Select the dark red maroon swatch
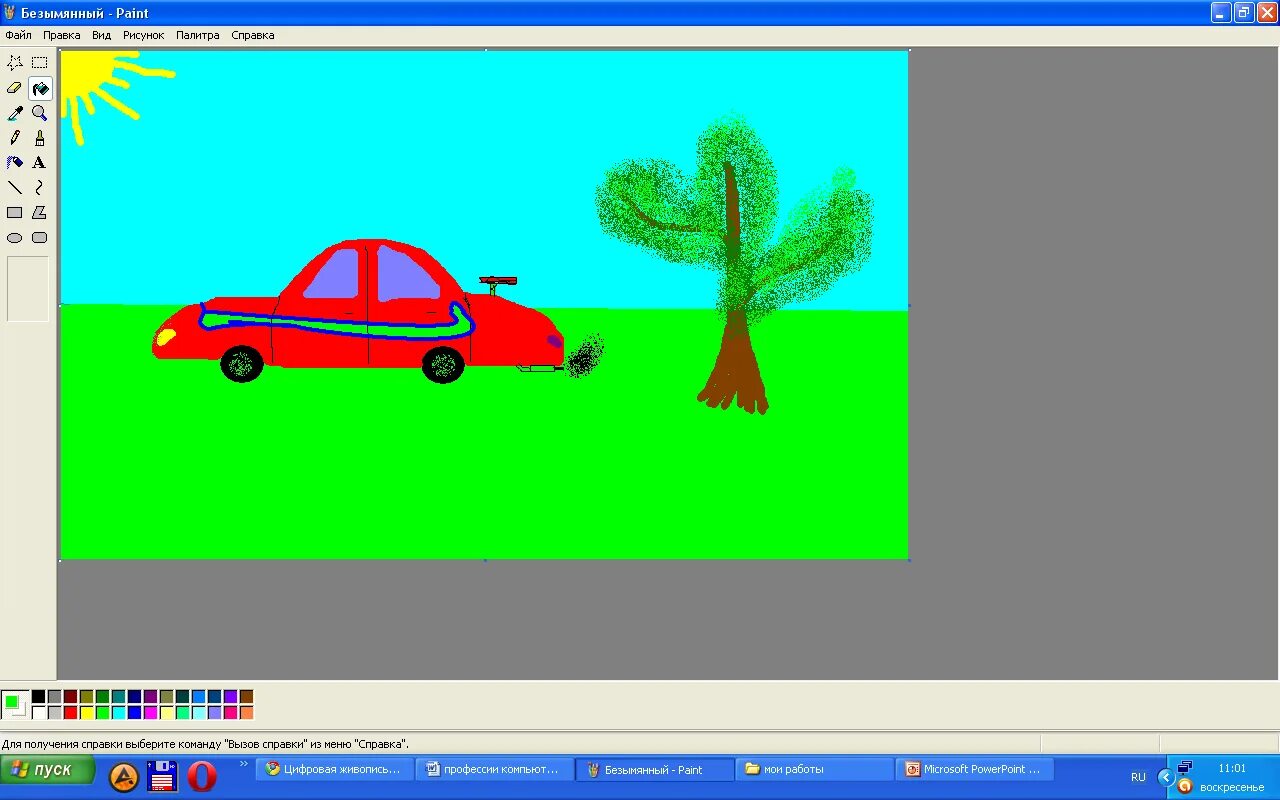Viewport: 1280px width, 800px height. click(x=70, y=696)
